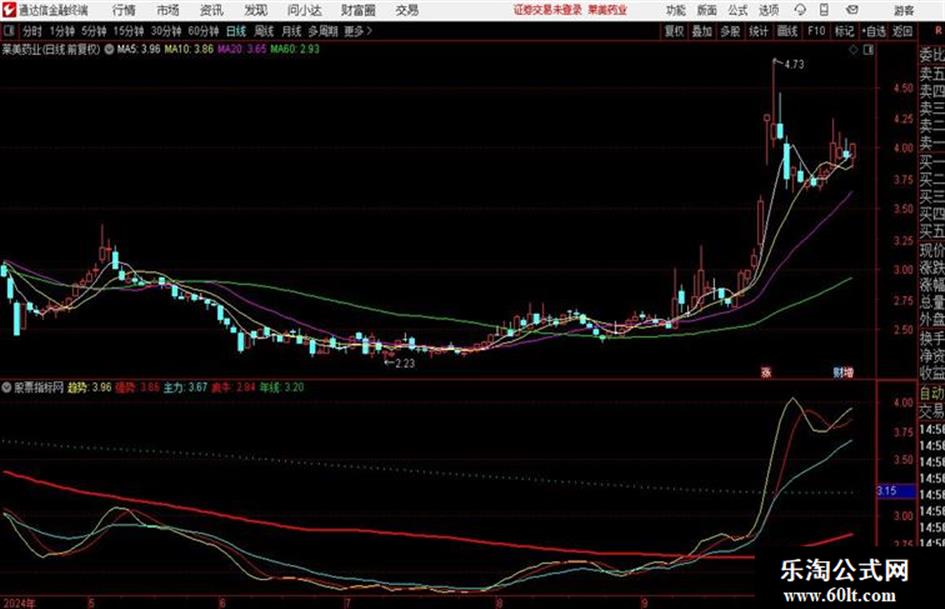Open the 版面 menu

click(x=706, y=10)
